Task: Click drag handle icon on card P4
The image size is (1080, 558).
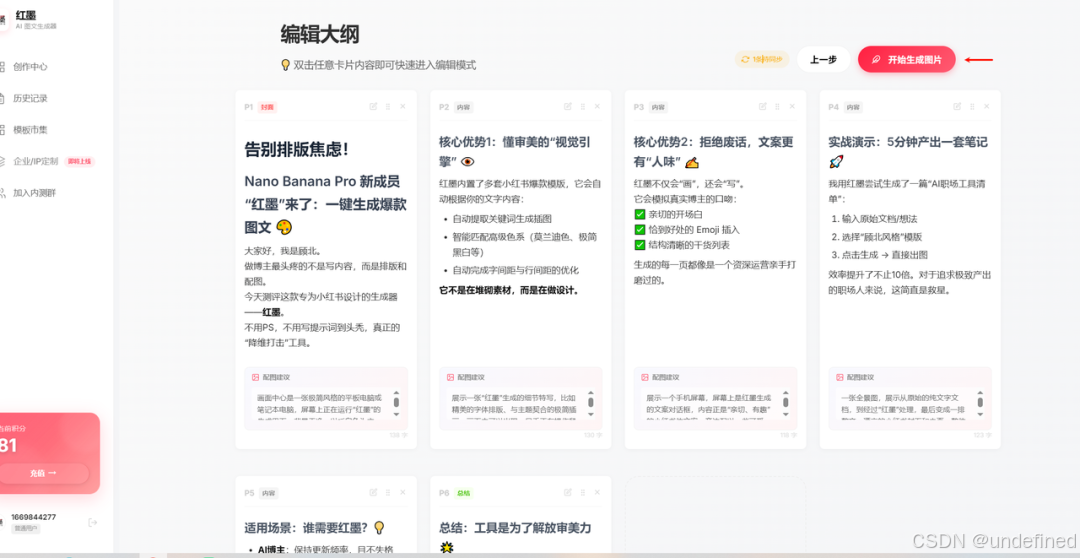Action: click(x=972, y=106)
